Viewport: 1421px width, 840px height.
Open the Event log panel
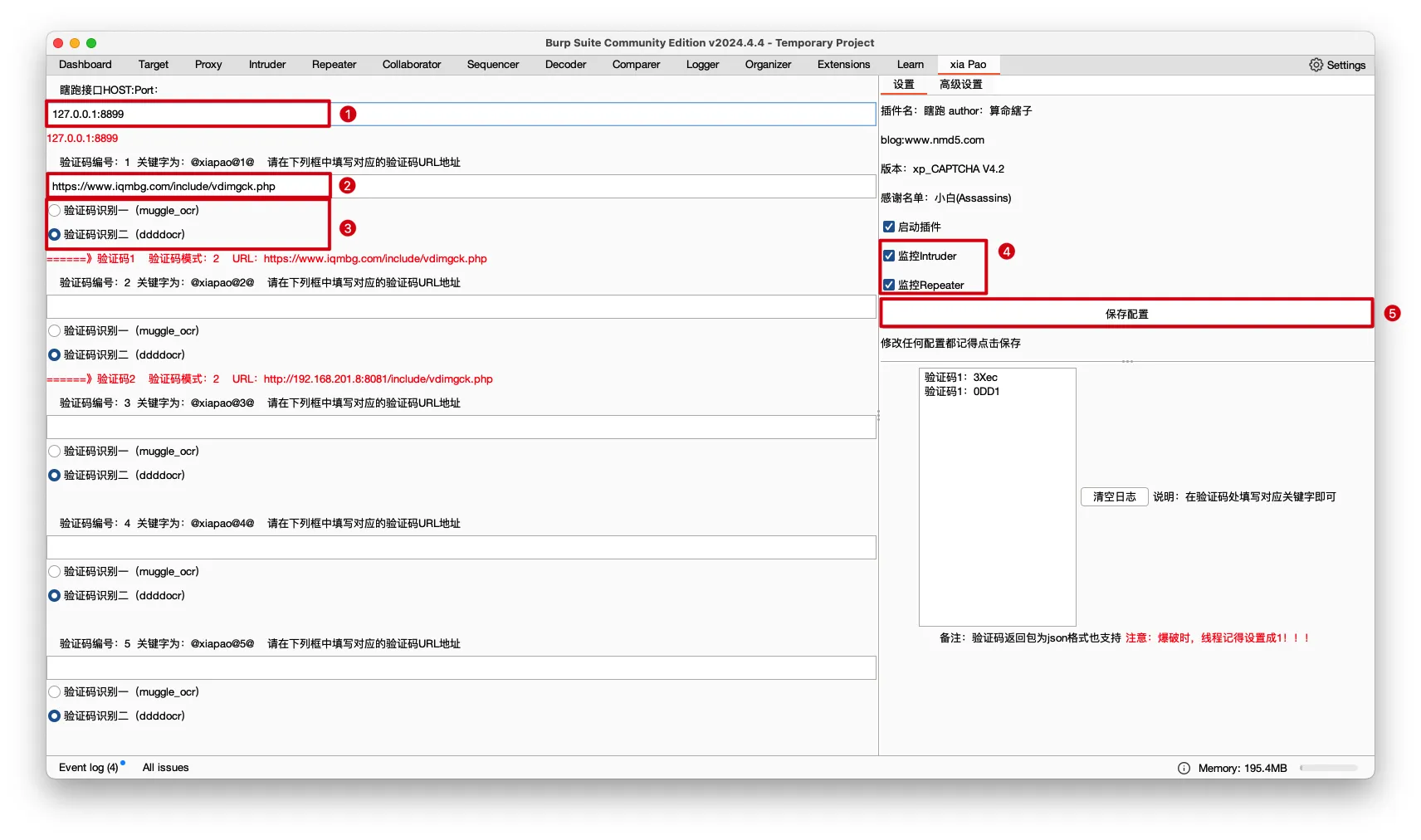pyautogui.click(x=88, y=768)
